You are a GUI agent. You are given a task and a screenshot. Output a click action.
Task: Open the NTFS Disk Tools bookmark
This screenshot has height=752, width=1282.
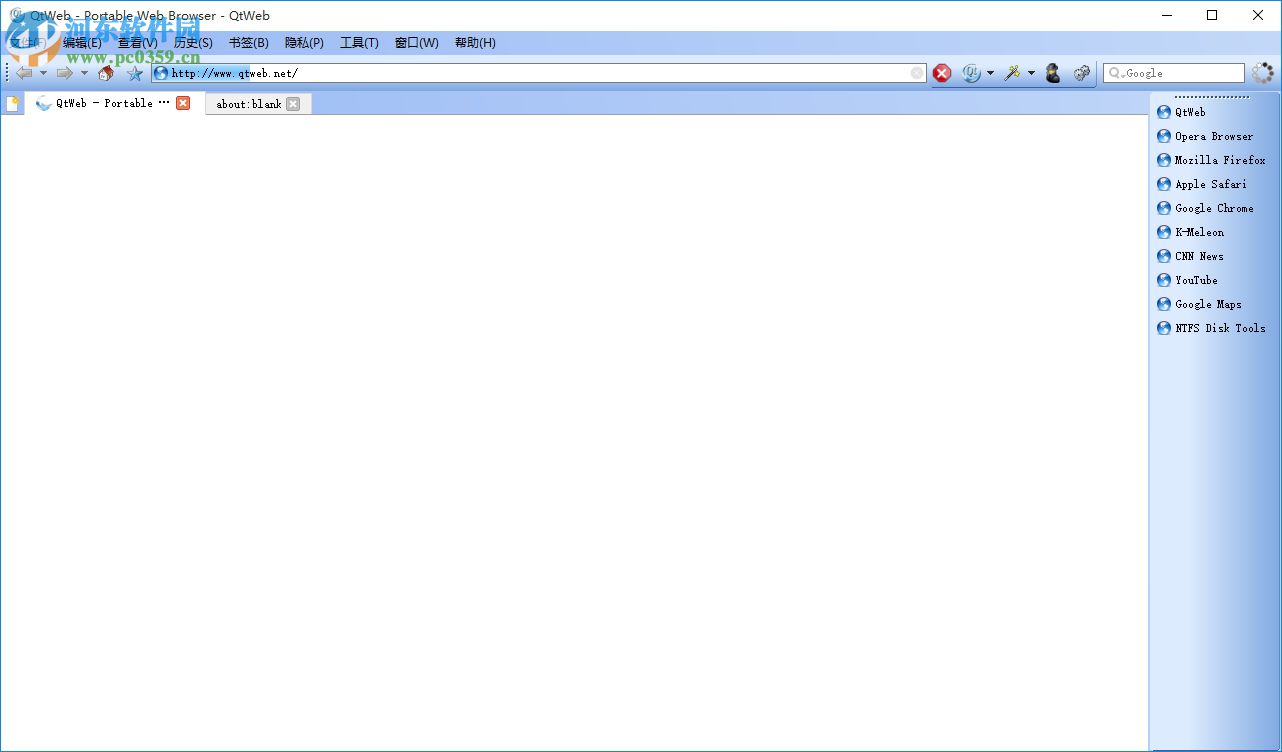coord(1211,328)
